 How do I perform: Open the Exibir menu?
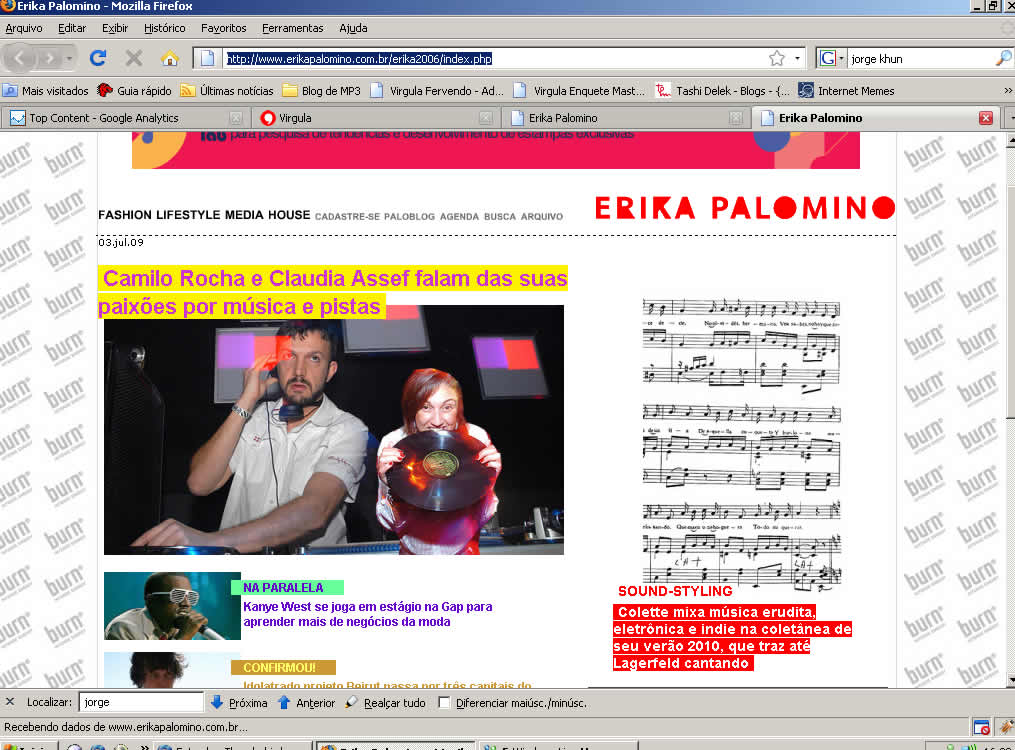pos(115,28)
